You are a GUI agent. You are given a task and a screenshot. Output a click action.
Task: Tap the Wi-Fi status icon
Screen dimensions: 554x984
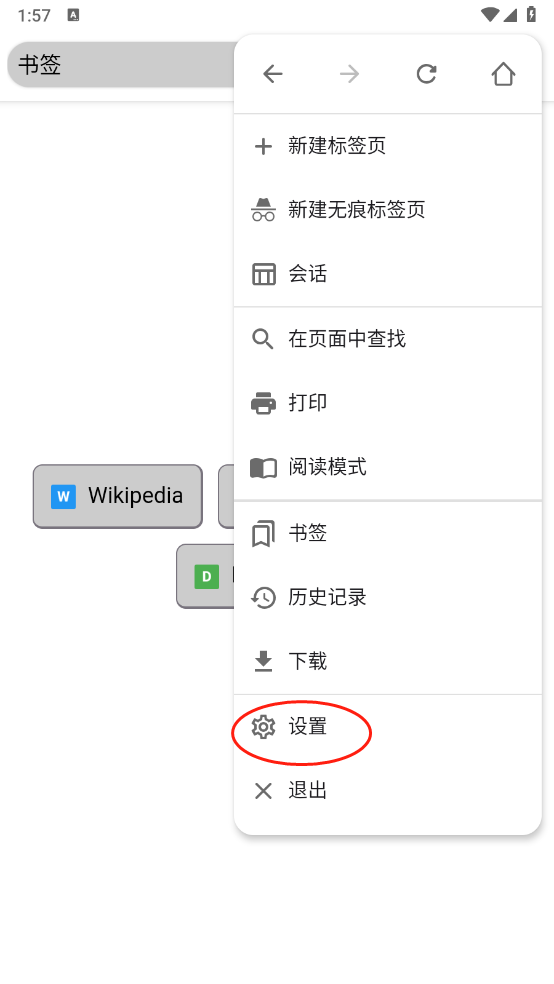click(x=490, y=14)
